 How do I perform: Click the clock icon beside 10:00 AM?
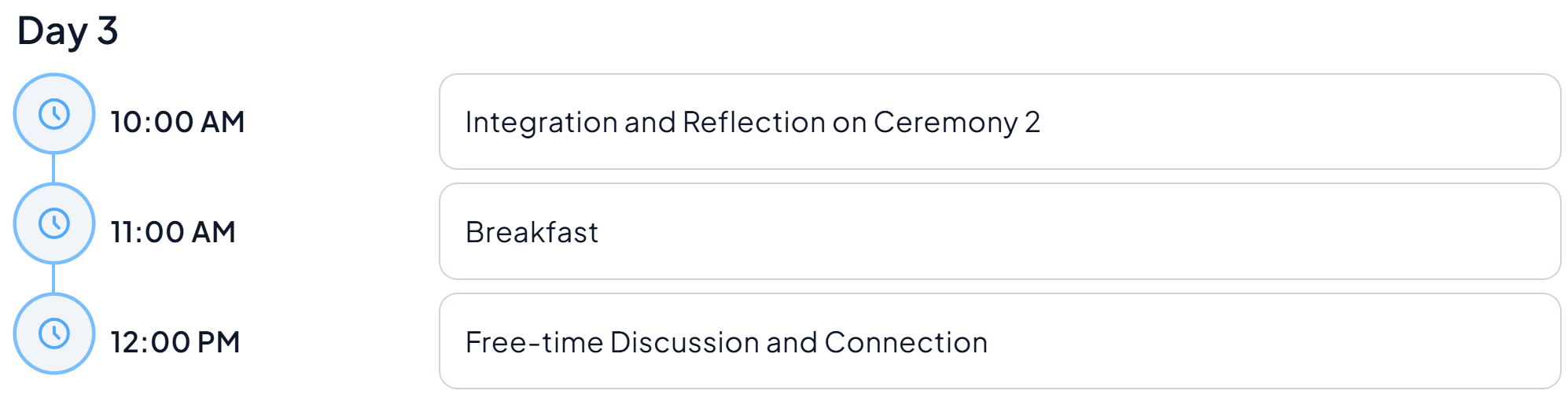(54, 114)
